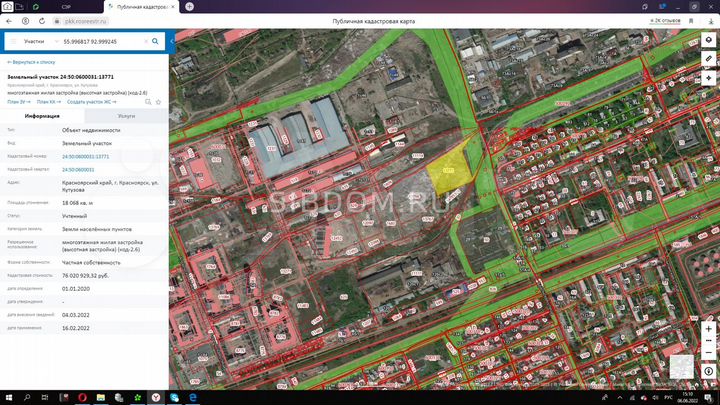The image size is (720, 405).
Task: Select the ruler measurement tool
Action: 709,59
